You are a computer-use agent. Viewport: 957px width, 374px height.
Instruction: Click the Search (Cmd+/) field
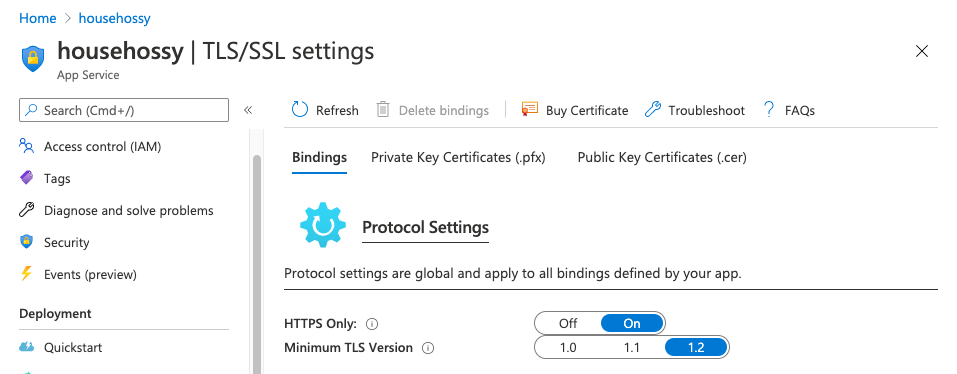[124, 110]
